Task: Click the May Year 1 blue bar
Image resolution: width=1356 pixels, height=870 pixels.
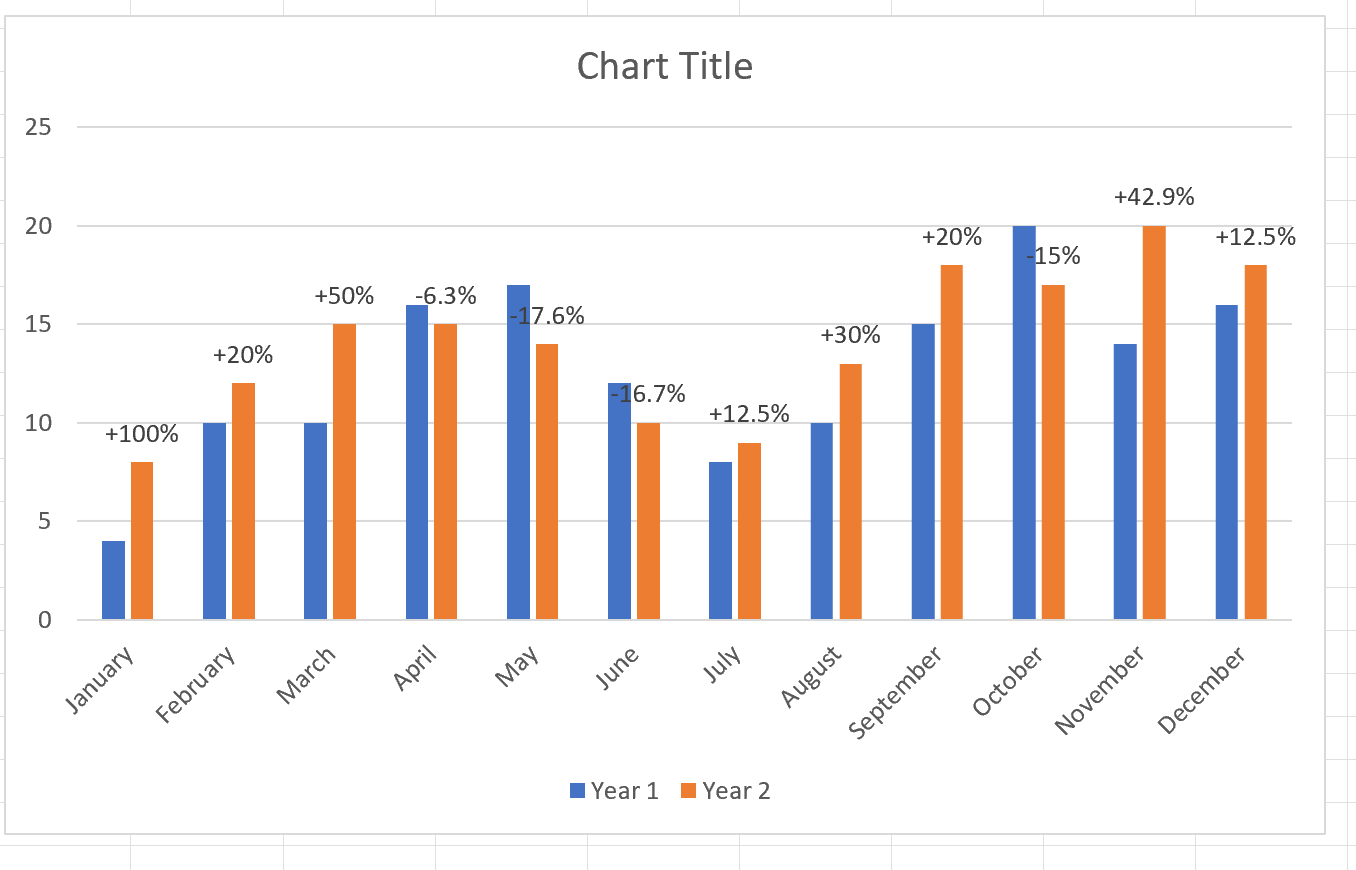Action: [x=518, y=452]
